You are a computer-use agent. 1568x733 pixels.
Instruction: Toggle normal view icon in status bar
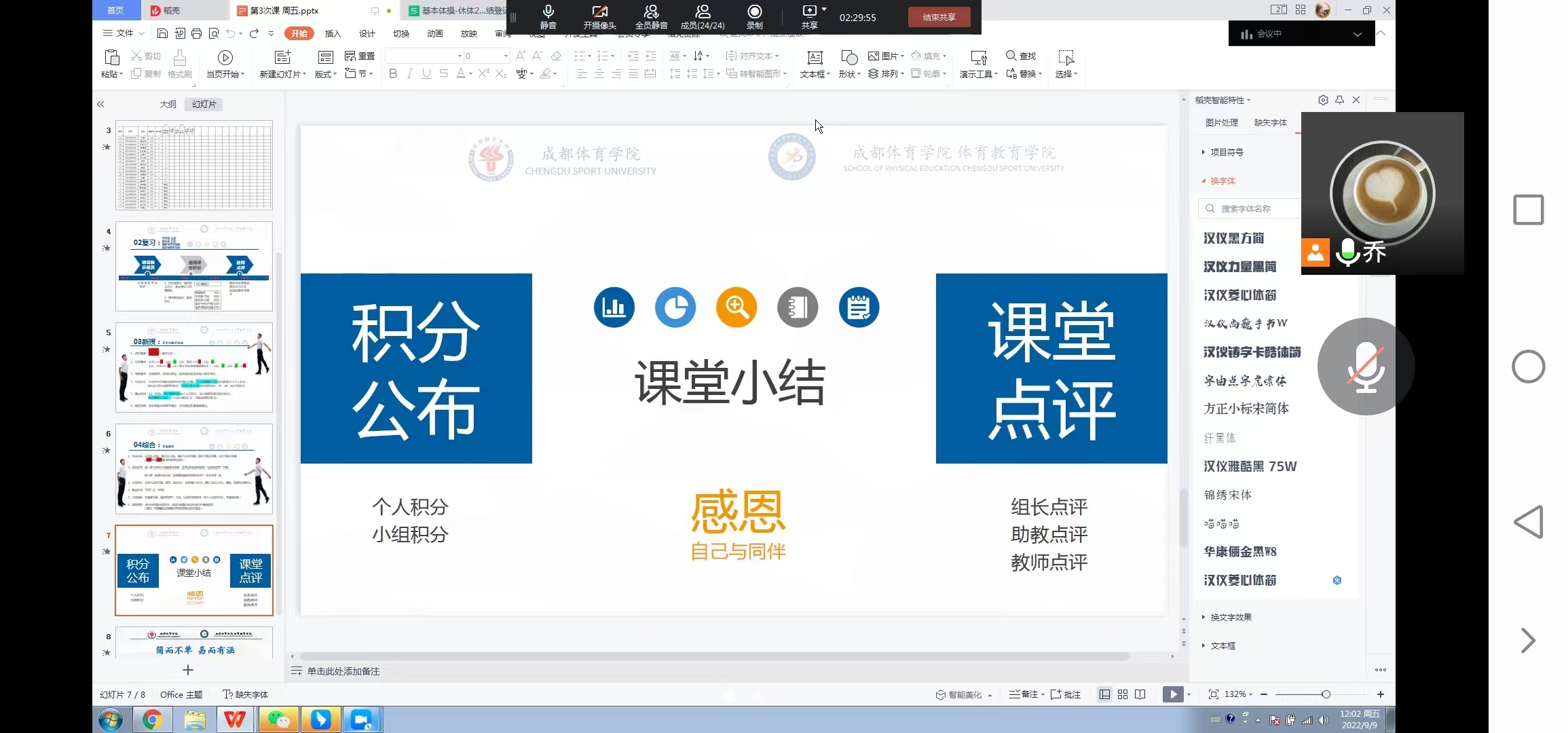click(x=1105, y=694)
